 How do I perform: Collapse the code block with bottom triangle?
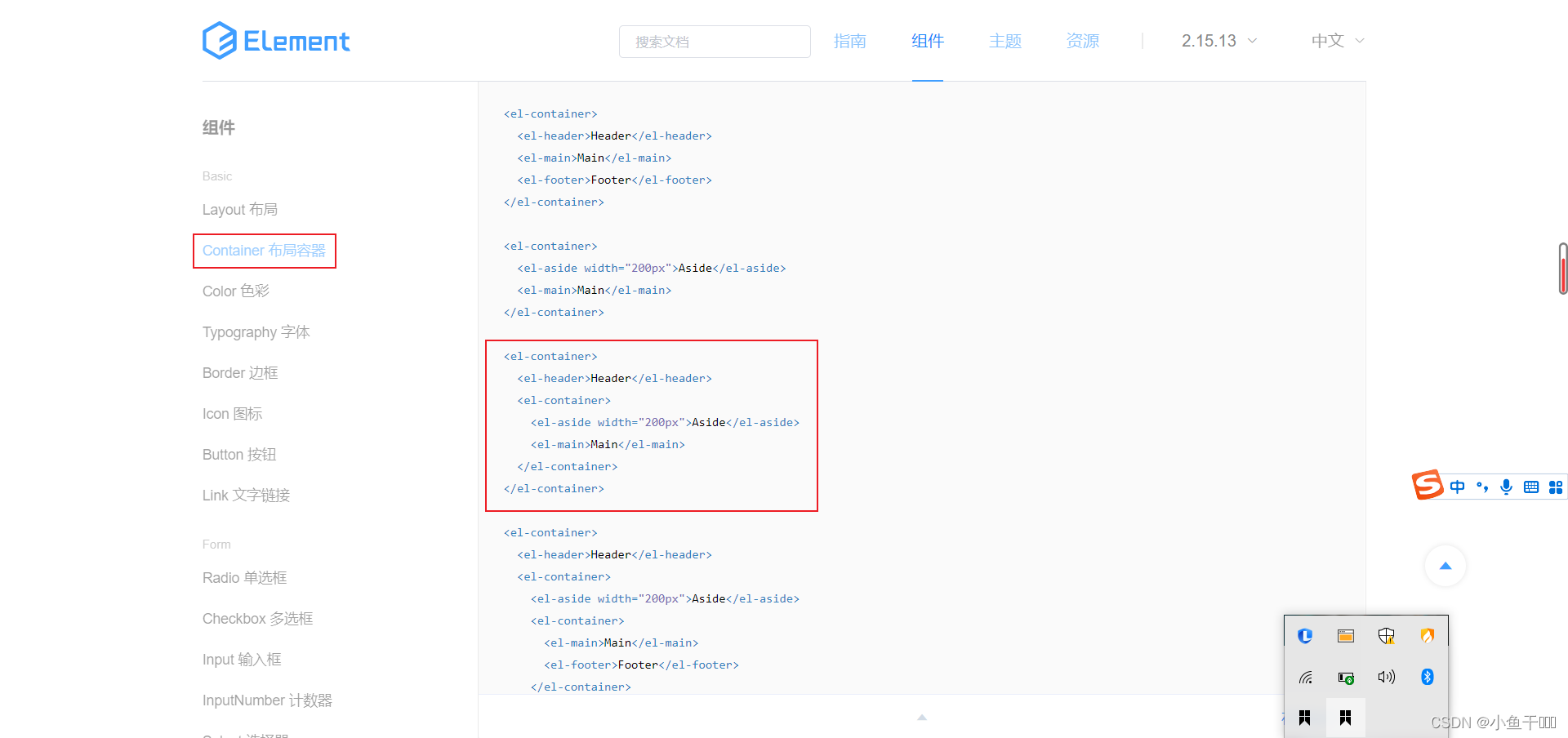tap(922, 717)
